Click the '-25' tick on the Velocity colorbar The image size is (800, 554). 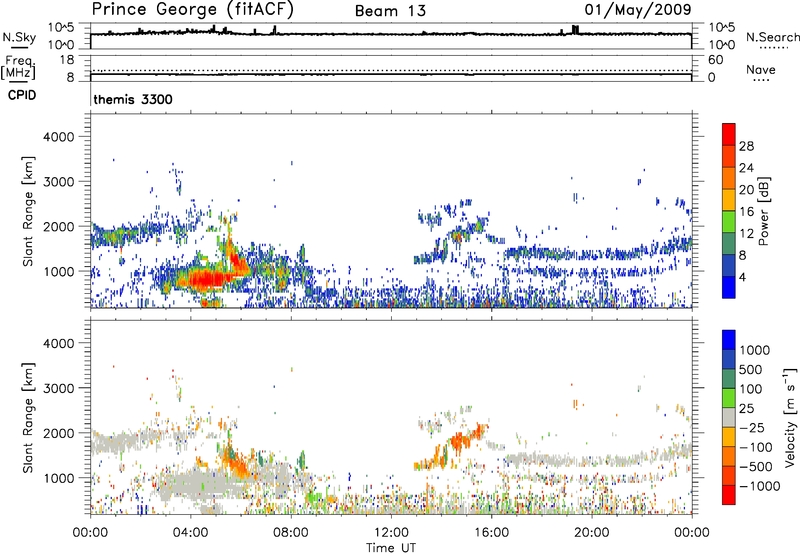click(752, 427)
